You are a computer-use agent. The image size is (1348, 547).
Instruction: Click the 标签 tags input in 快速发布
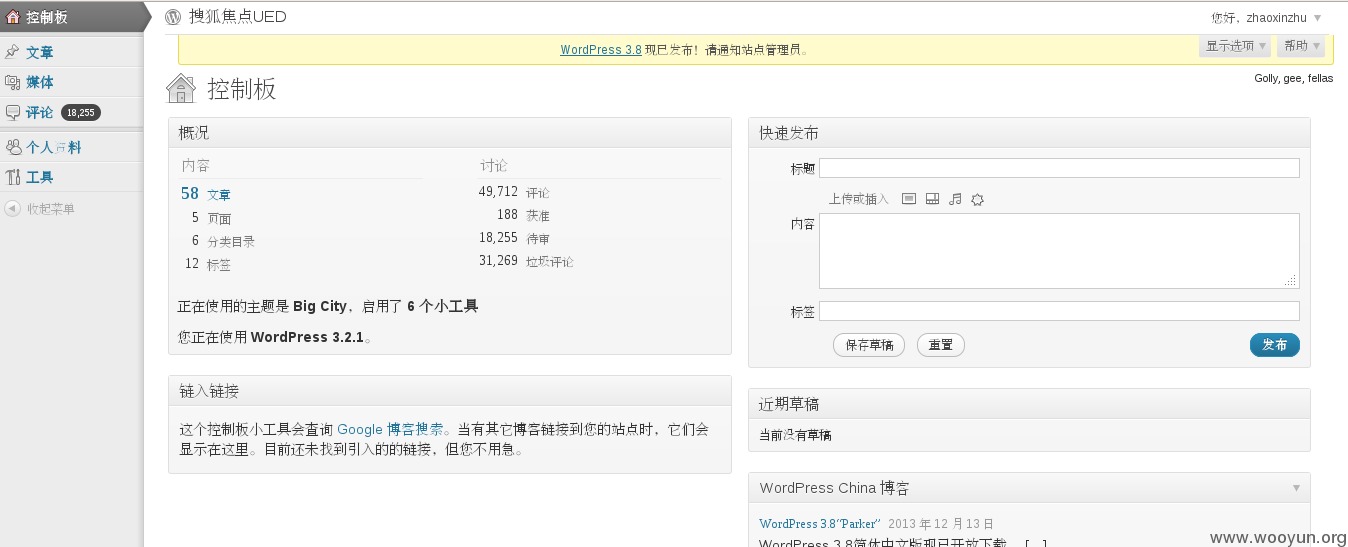point(1059,311)
